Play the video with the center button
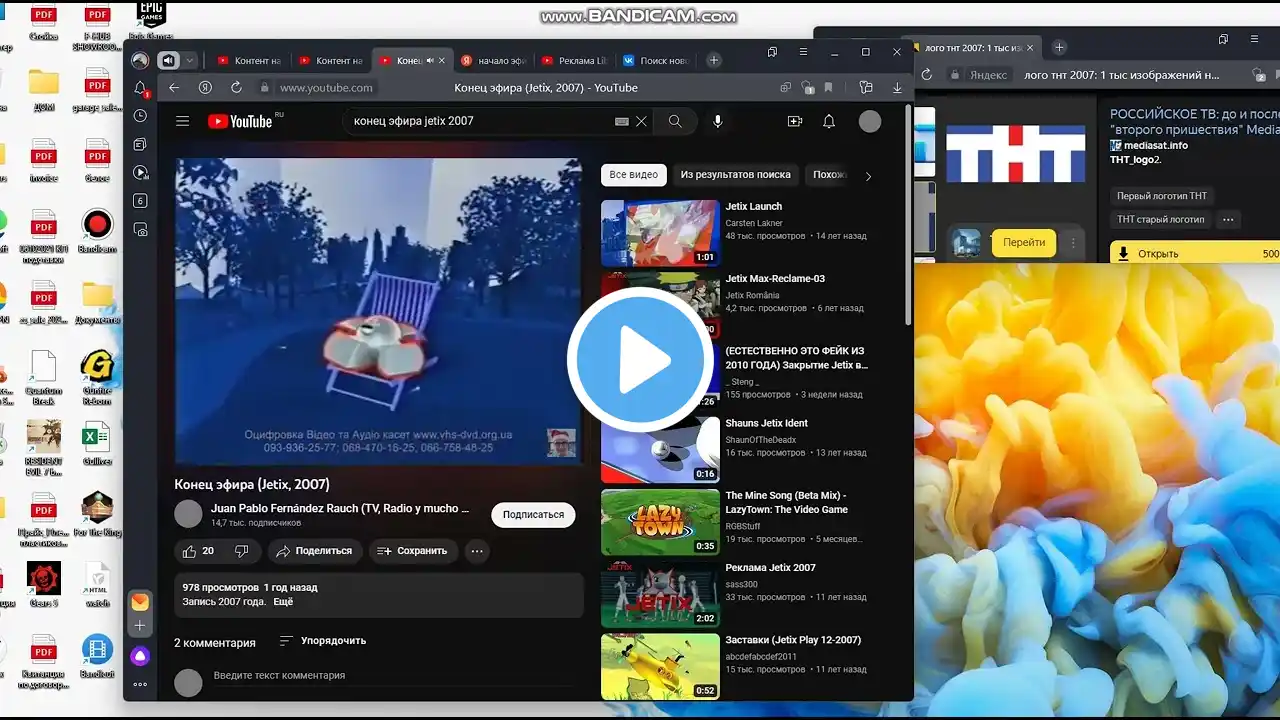 coord(640,360)
